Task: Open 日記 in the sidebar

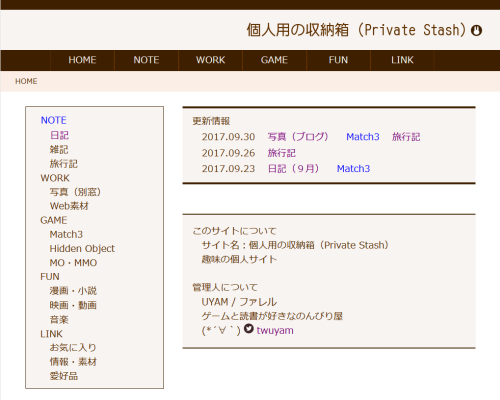Action: pos(59,135)
